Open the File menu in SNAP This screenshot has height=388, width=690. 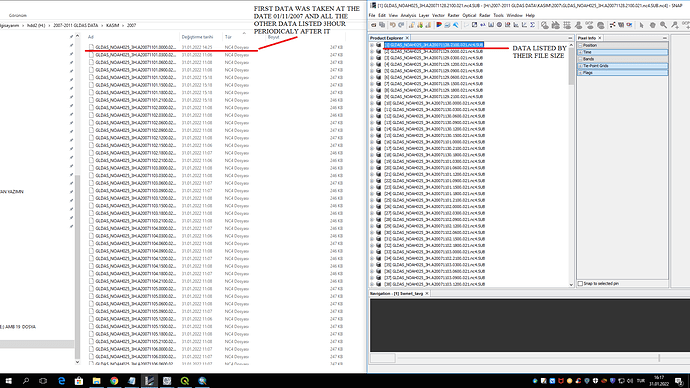(x=372, y=15)
